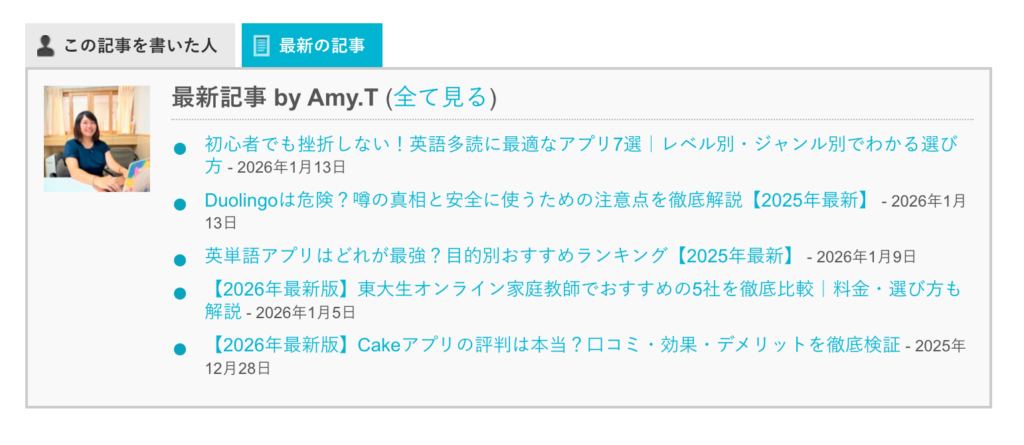
Task: Click the bullet next to the Cake article
Action: point(180,350)
